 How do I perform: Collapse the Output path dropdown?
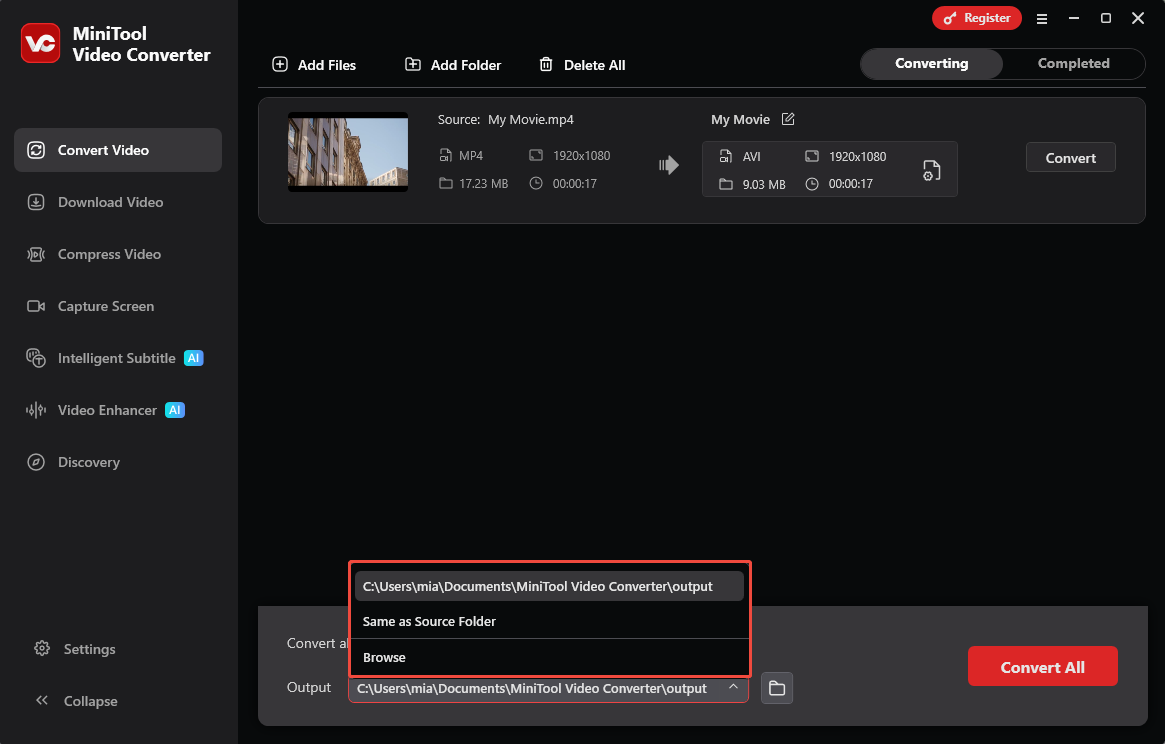[x=733, y=688]
